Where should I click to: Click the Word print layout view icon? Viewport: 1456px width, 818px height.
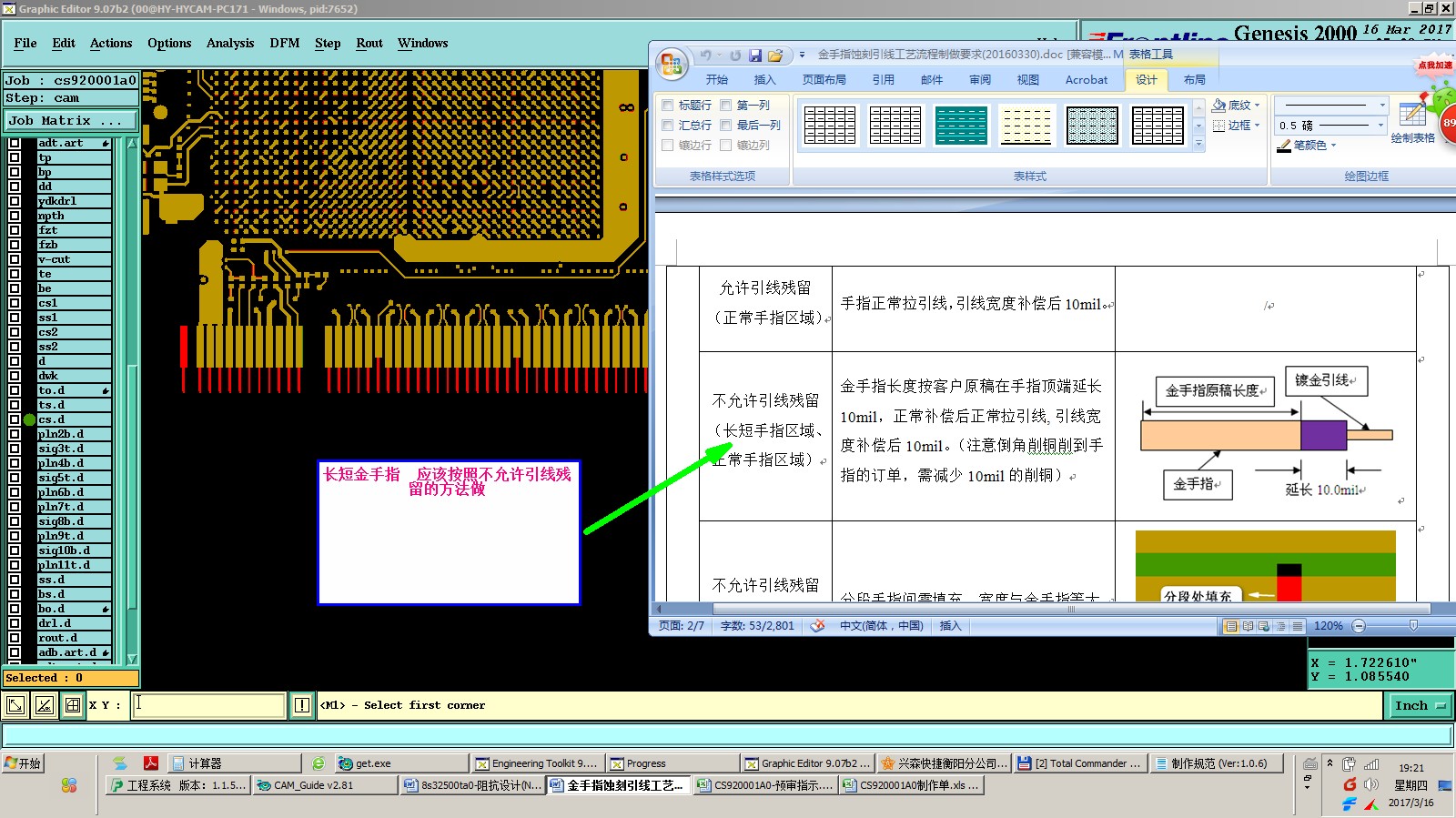tap(1231, 626)
